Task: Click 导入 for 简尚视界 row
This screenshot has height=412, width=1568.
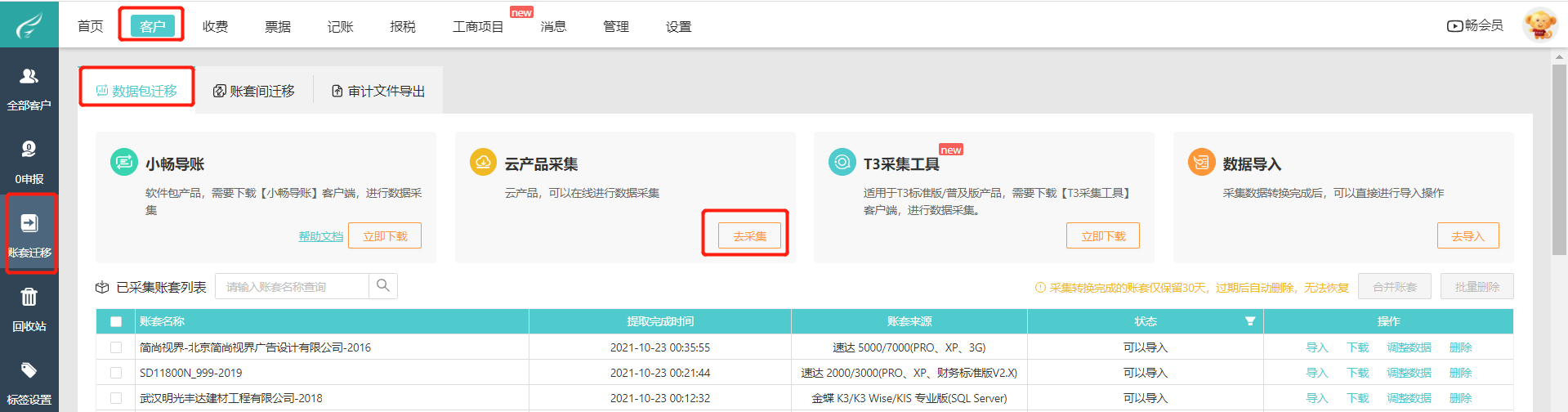Action: click(1317, 347)
